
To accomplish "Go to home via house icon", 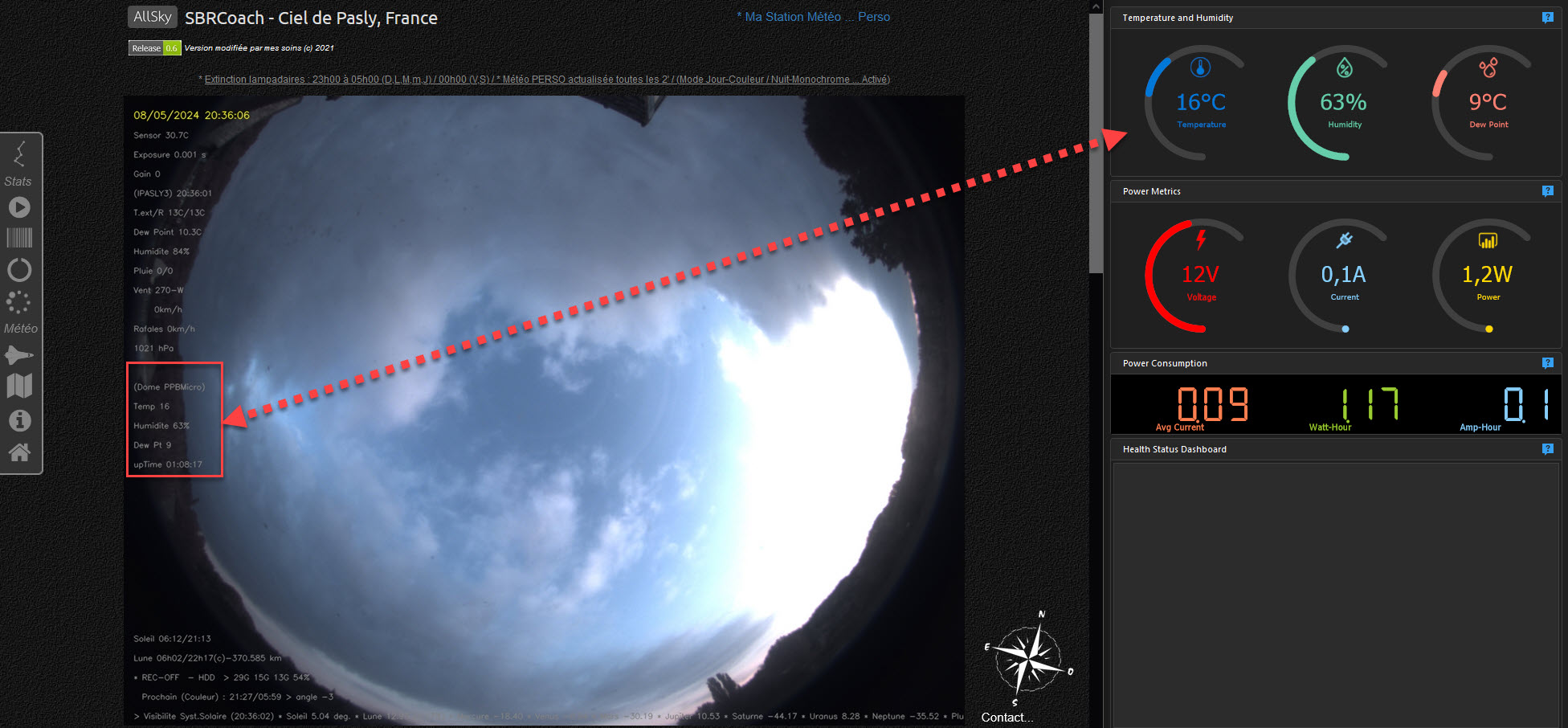I will [19, 452].
